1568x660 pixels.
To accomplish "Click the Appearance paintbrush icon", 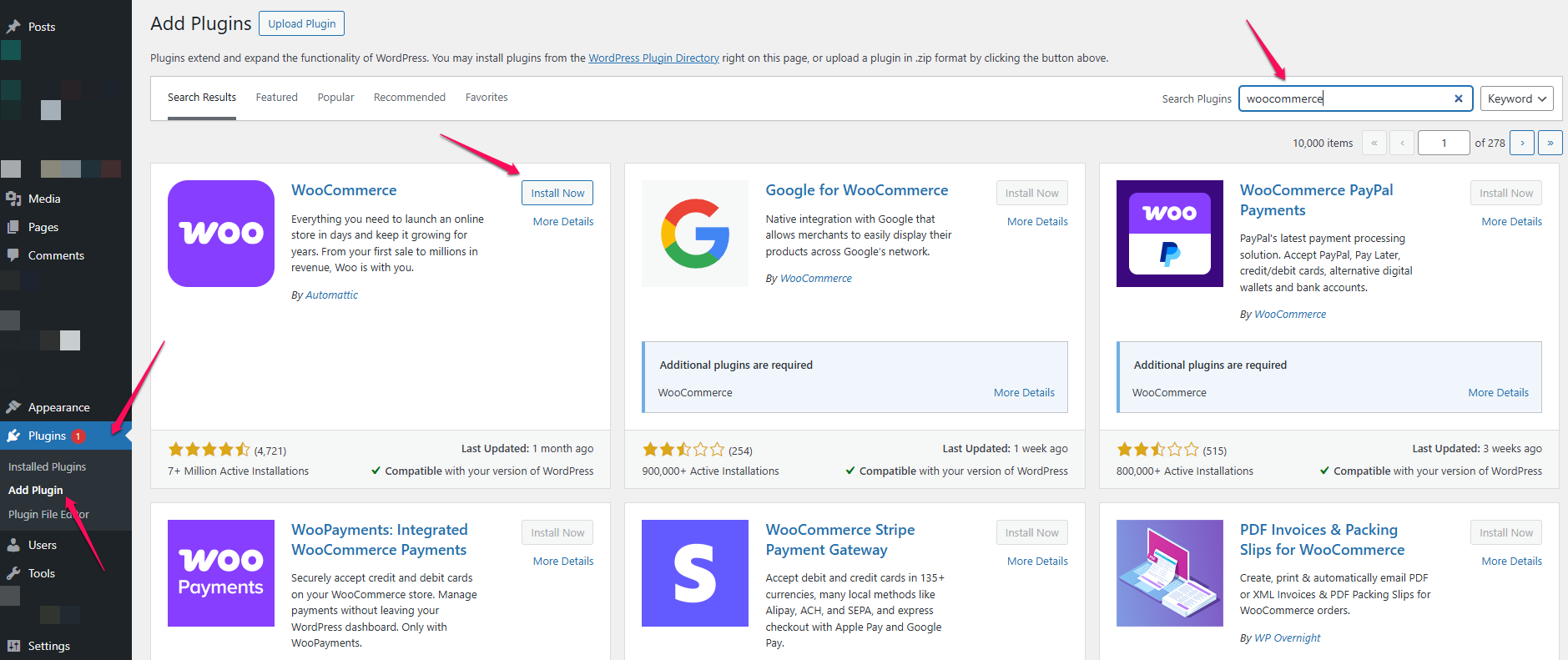I will [13, 407].
